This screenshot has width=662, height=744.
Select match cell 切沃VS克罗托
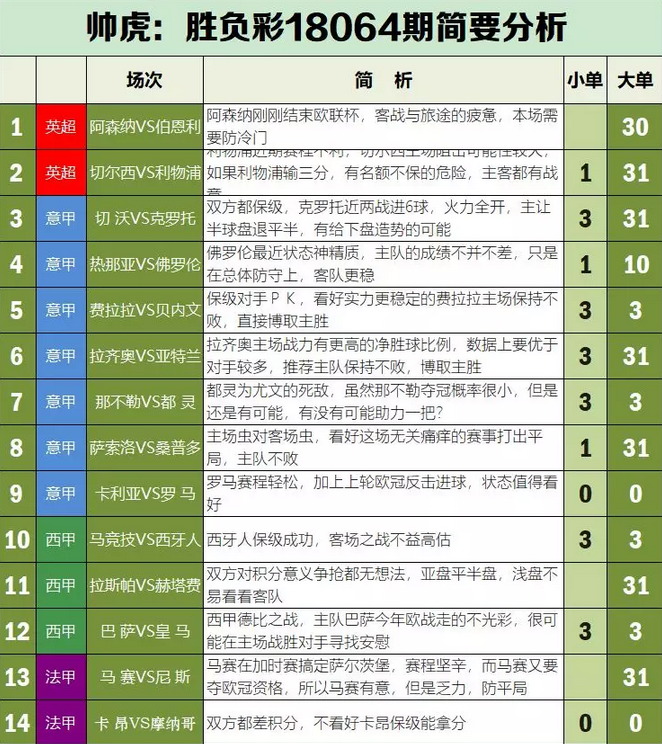pos(145,219)
